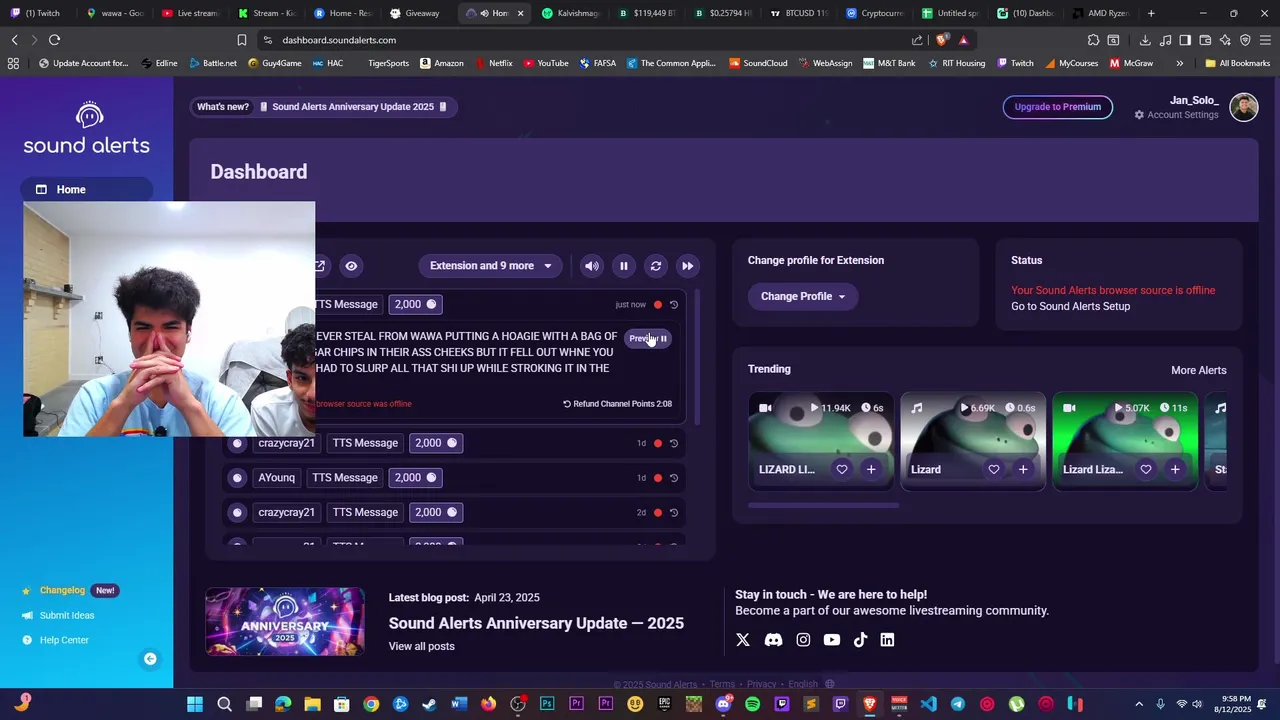Click Upgrade to Premium button
Viewport: 1280px width, 720px height.
[1057, 107]
